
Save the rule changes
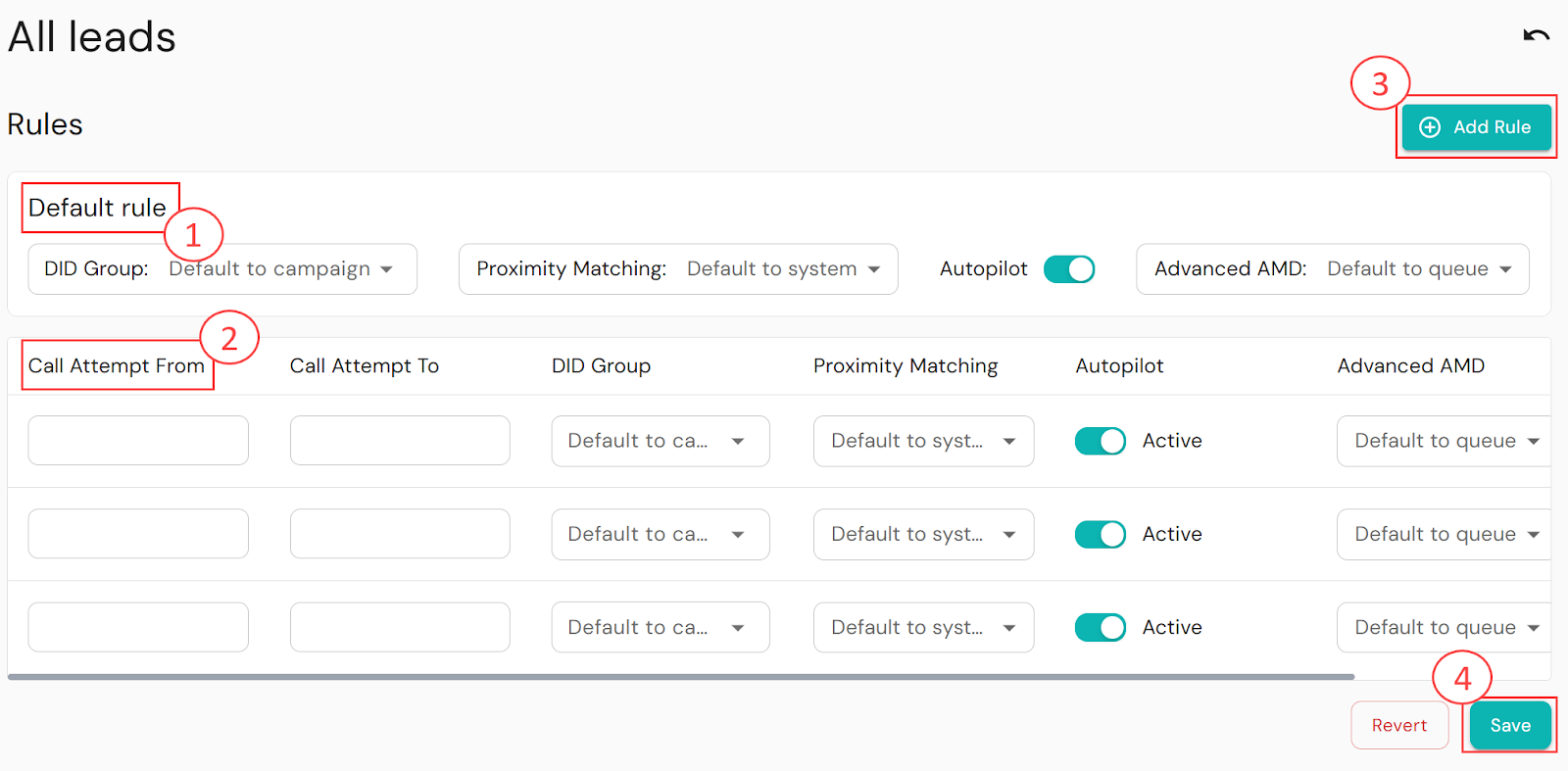[x=1510, y=725]
